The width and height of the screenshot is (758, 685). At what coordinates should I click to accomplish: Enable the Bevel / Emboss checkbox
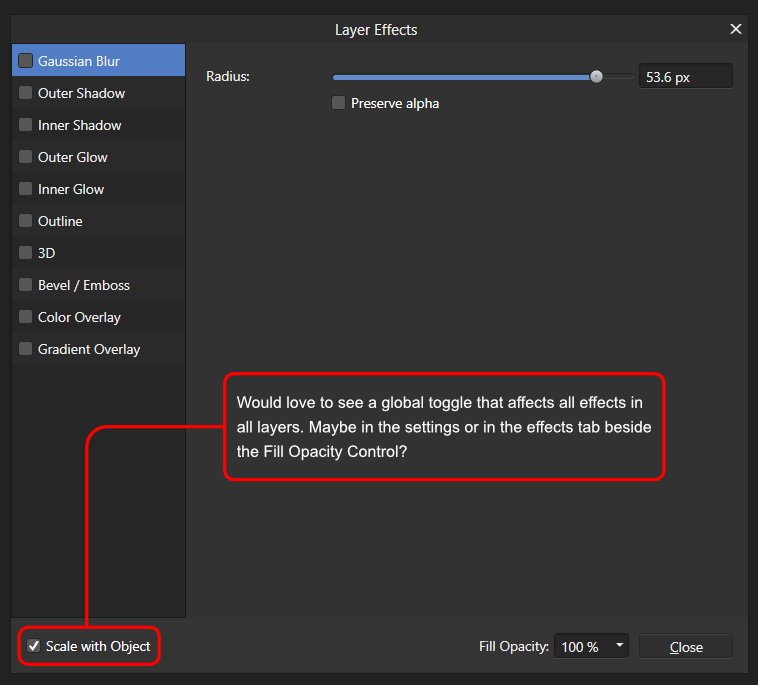(x=26, y=285)
